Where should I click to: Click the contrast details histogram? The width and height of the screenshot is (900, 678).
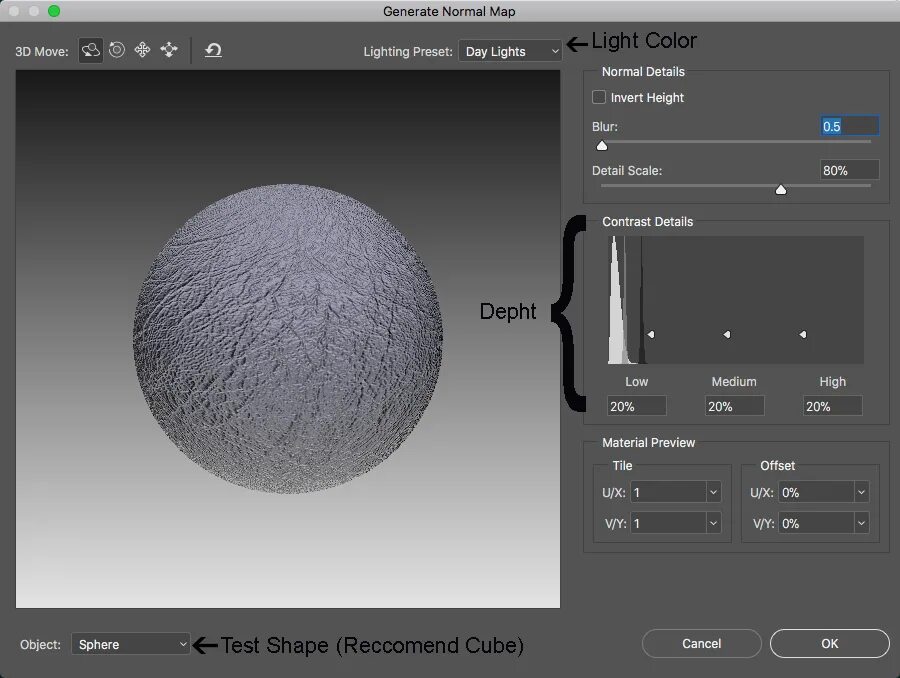point(736,300)
